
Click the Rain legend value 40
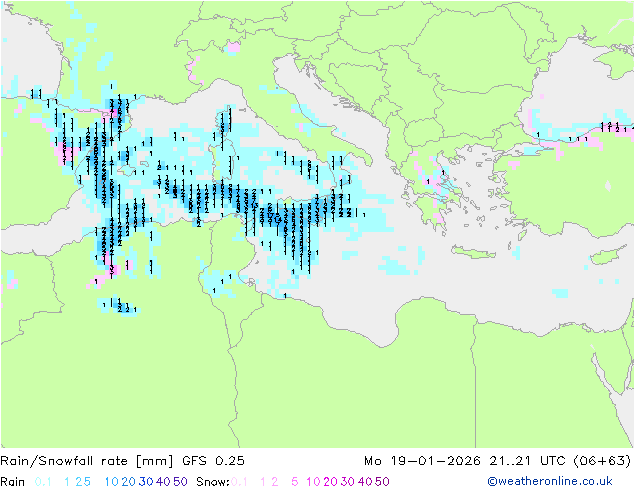point(163,482)
